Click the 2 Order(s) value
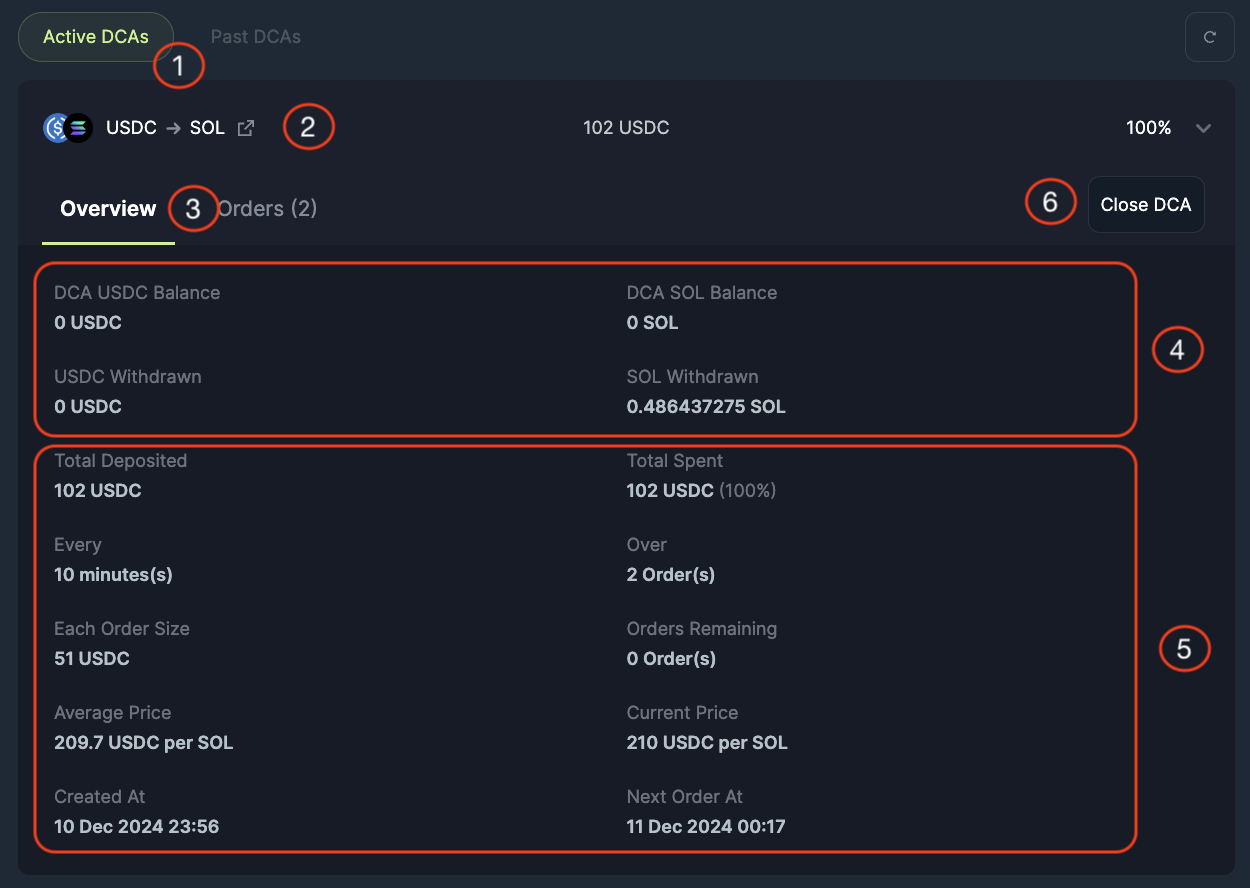Screen dimensions: 1250x888 click(x=671, y=575)
